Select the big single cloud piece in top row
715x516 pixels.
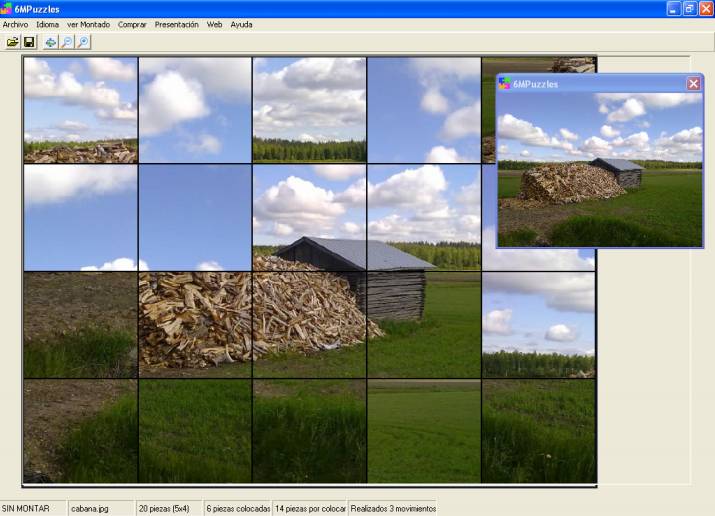coord(195,110)
